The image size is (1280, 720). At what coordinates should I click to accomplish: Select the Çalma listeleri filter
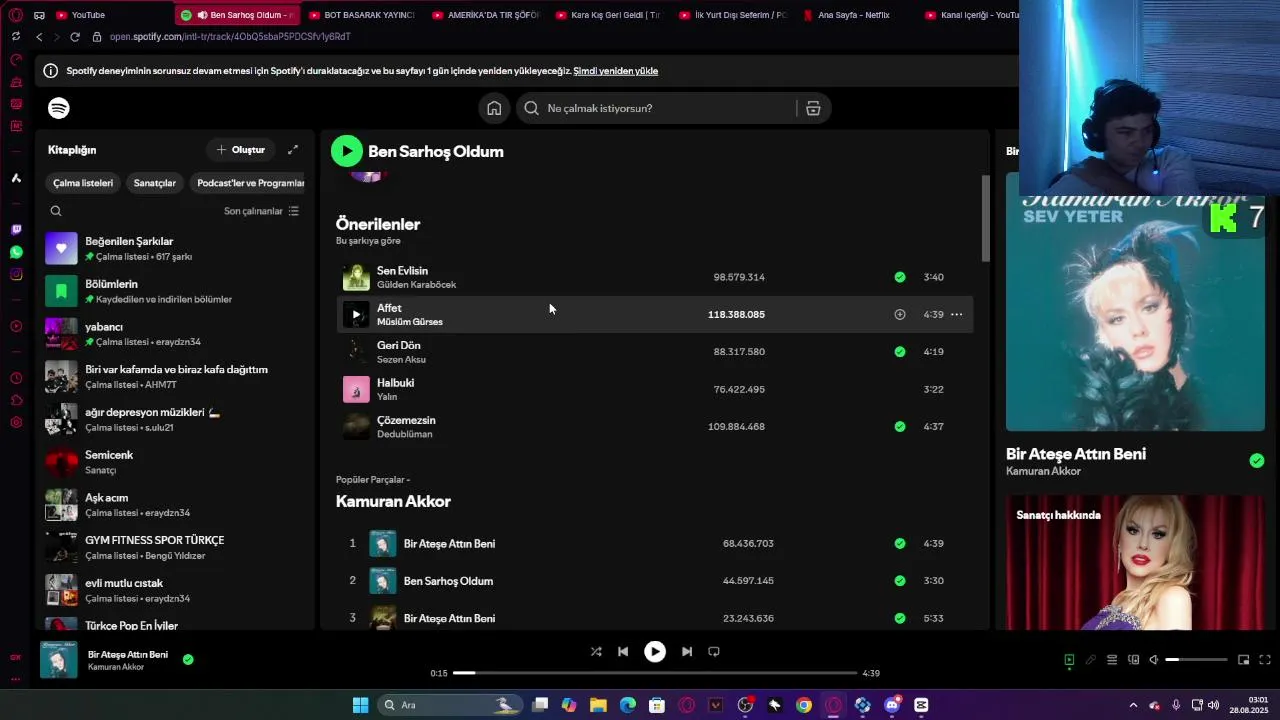point(83,183)
